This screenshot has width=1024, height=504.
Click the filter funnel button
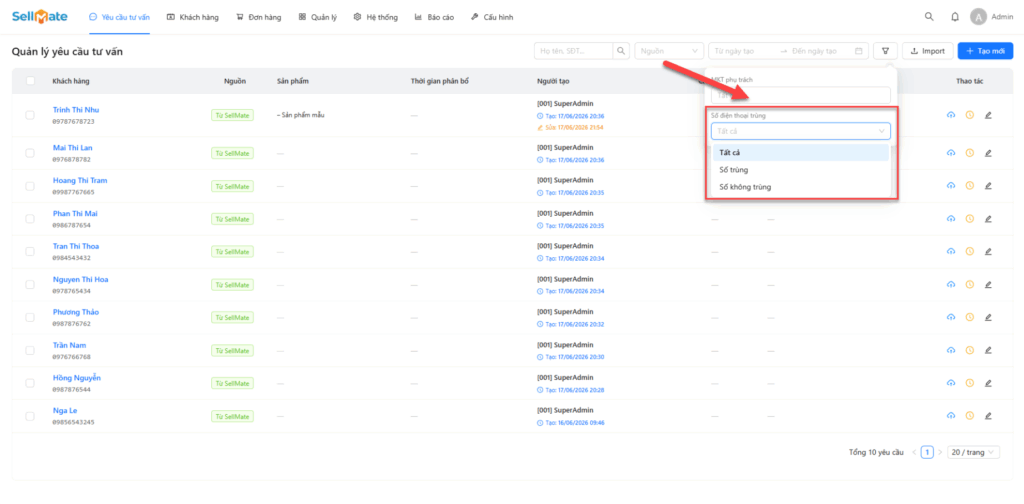[886, 51]
